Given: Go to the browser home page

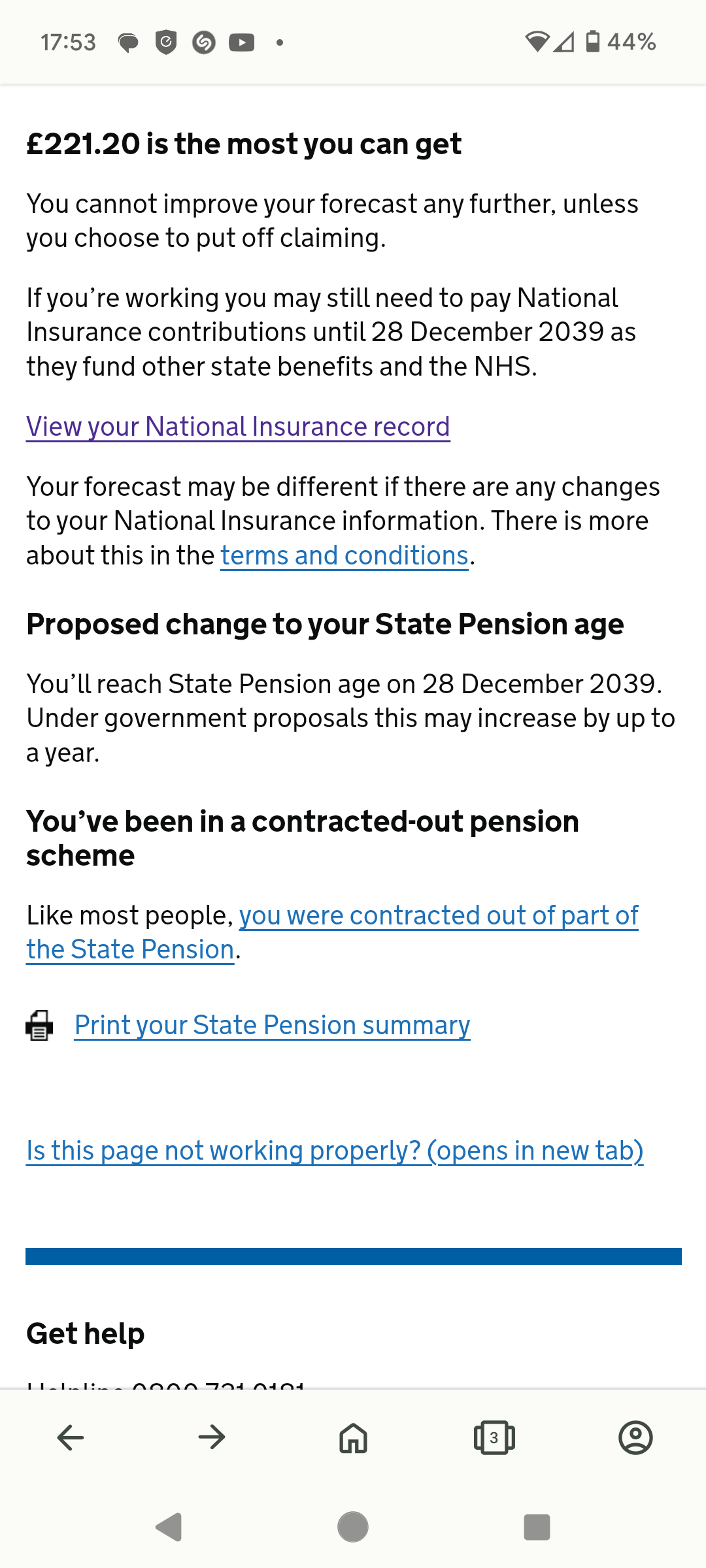Looking at the screenshot, I should pyautogui.click(x=353, y=1437).
